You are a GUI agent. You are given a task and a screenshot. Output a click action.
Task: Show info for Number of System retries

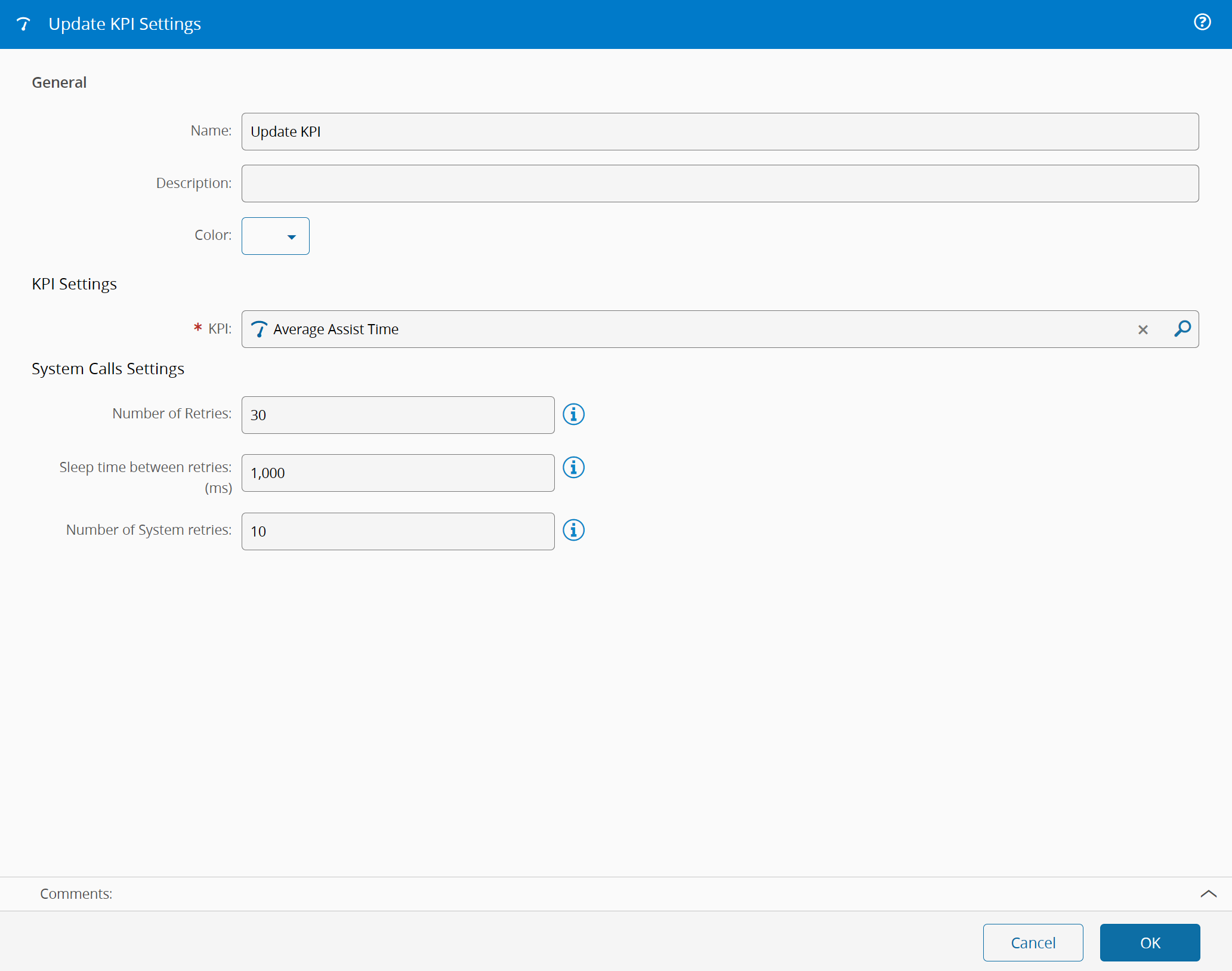[x=573, y=530]
